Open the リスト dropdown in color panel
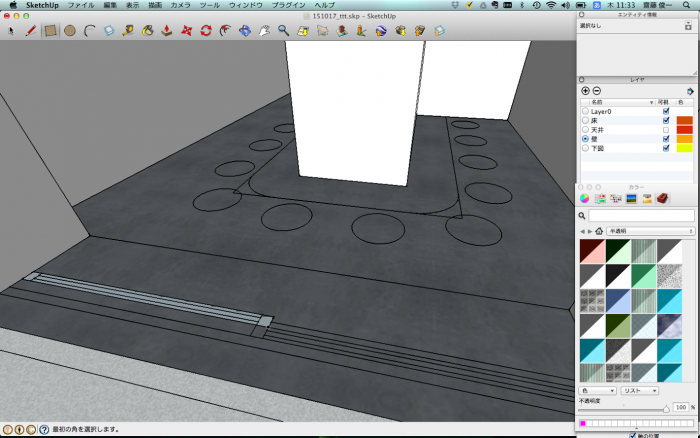The image size is (700, 438). click(x=639, y=390)
